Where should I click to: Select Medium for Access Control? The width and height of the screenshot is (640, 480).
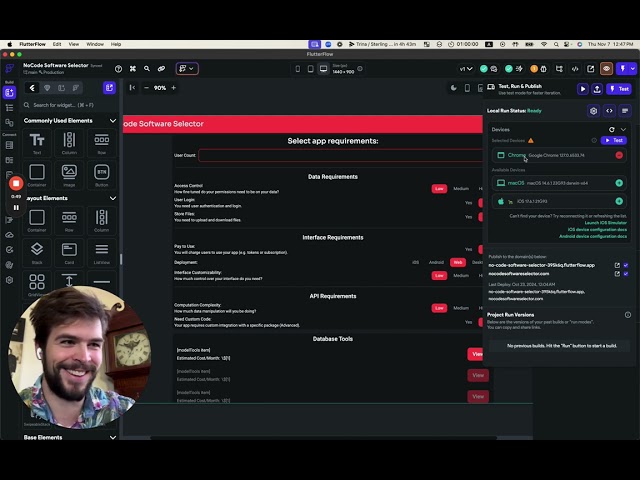pyautogui.click(x=461, y=189)
